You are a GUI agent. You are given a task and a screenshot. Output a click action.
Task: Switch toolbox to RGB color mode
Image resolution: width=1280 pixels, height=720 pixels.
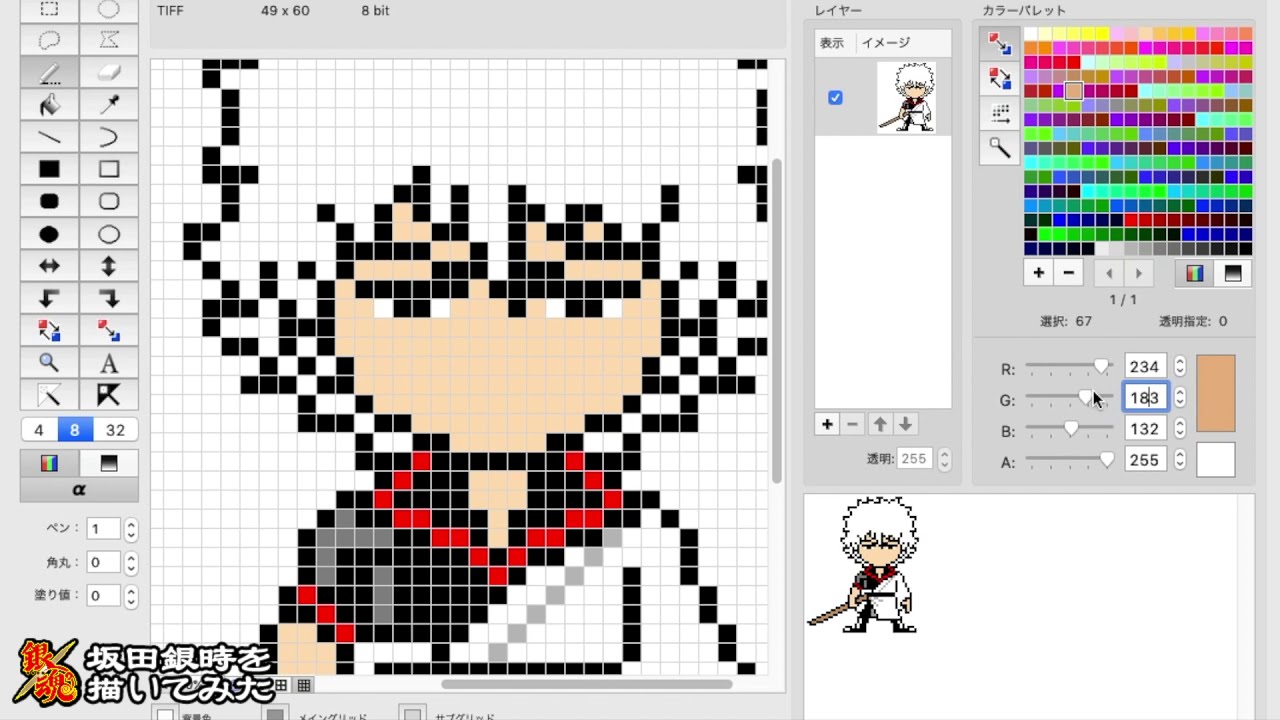49,463
